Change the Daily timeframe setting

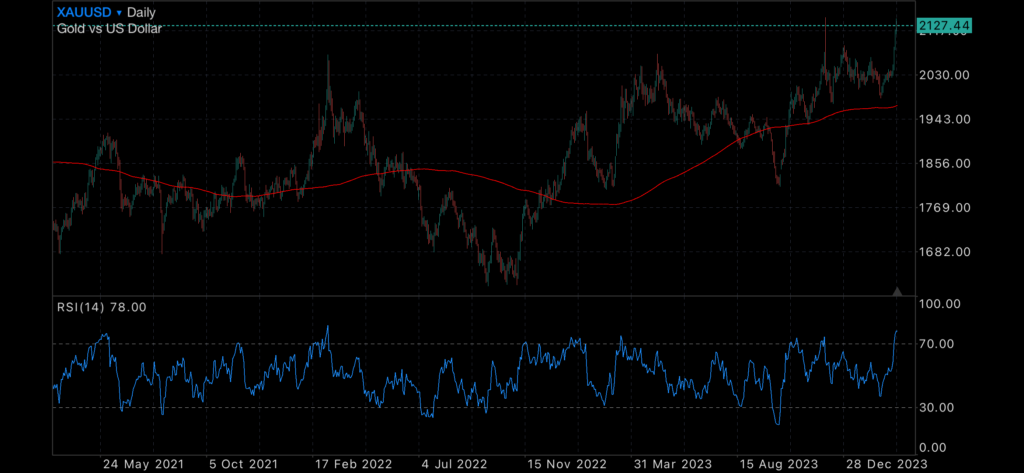pos(141,12)
